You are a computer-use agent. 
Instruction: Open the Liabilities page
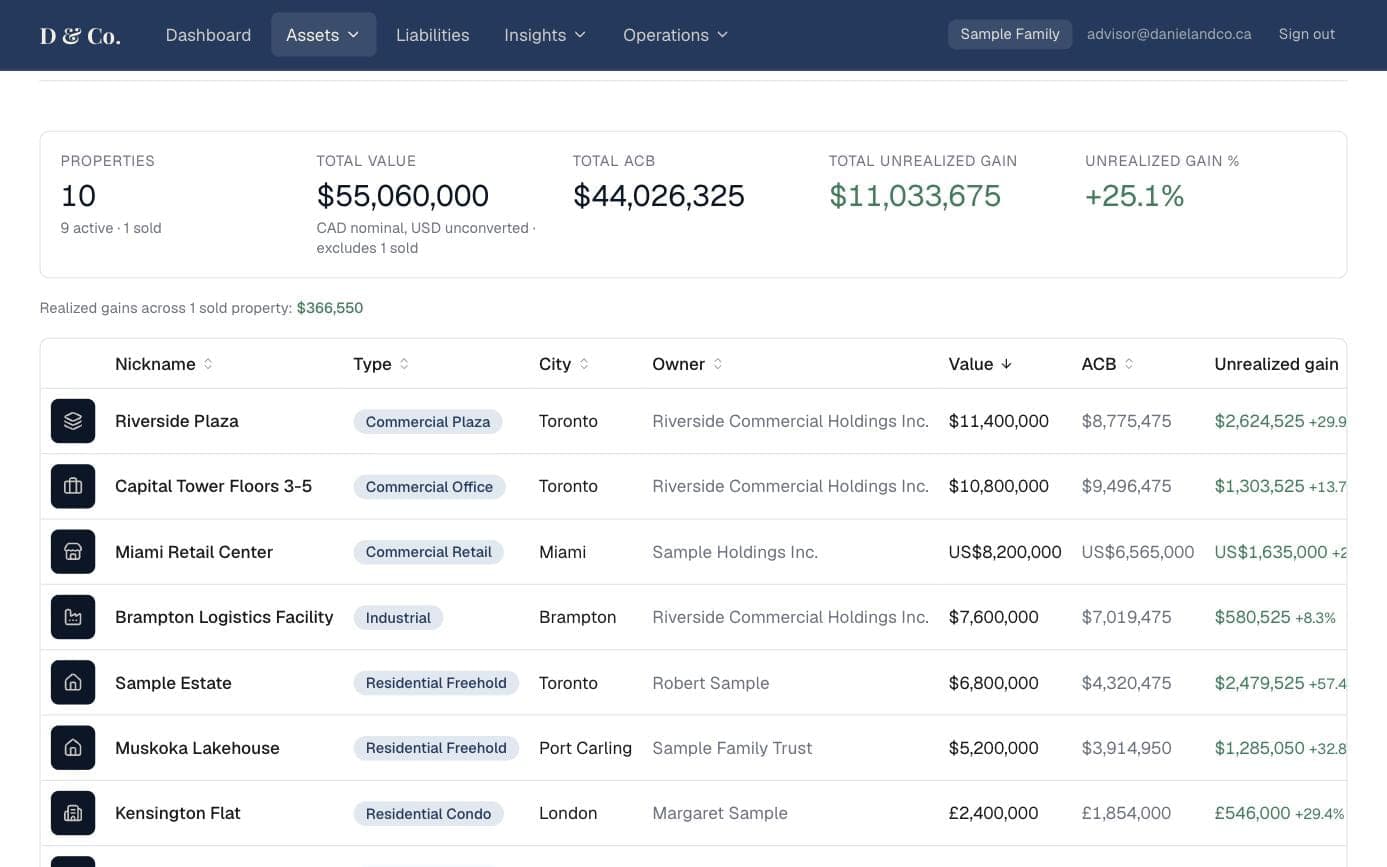[x=432, y=35]
